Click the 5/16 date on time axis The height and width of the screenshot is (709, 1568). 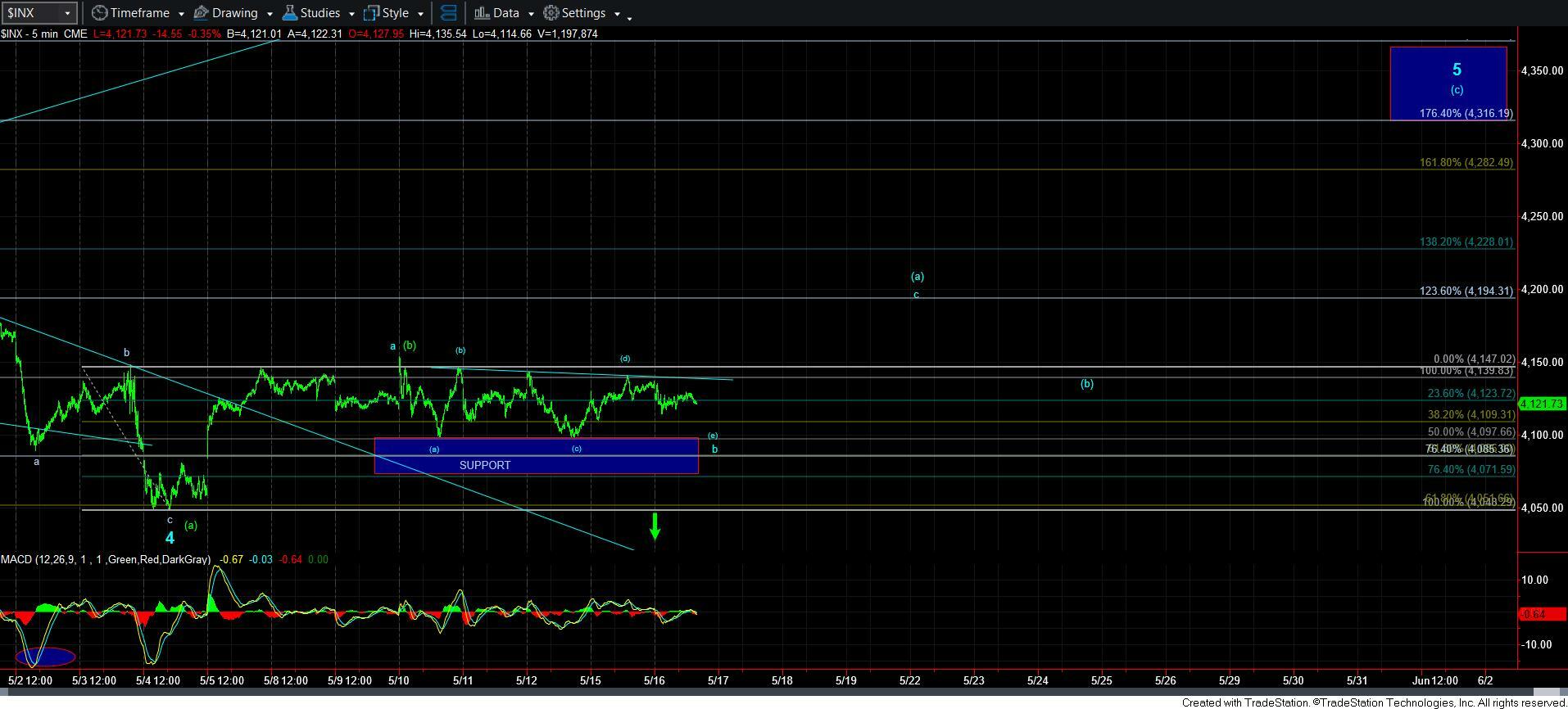click(x=654, y=680)
